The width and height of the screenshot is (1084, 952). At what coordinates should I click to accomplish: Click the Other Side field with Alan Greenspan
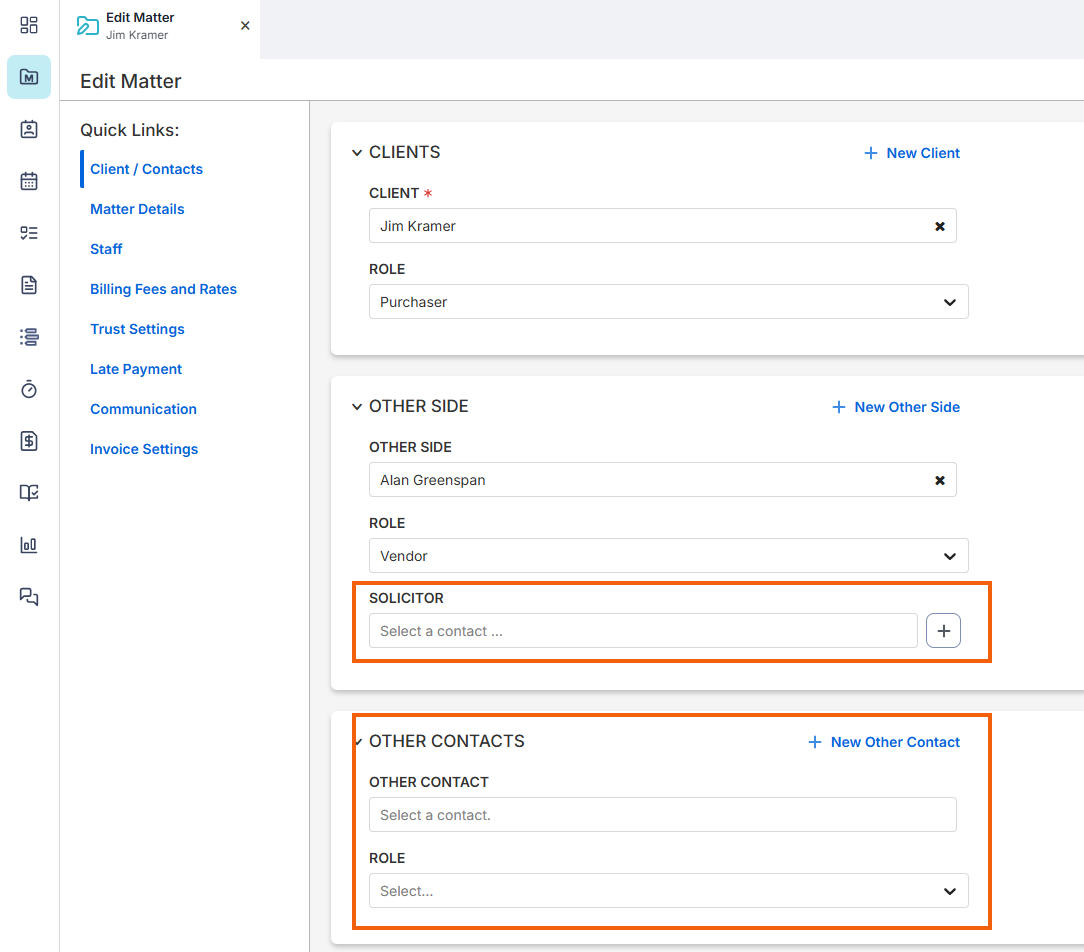(662, 480)
